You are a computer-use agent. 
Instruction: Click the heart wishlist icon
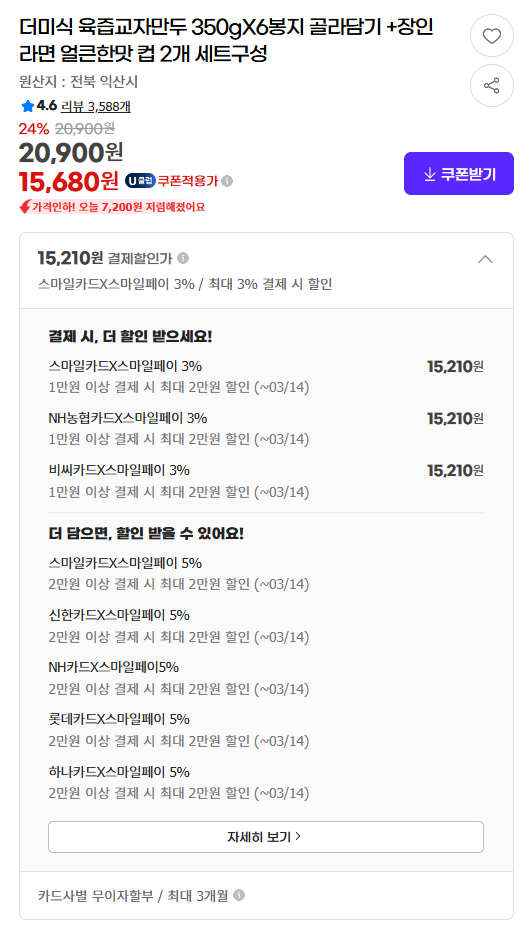pyautogui.click(x=491, y=36)
